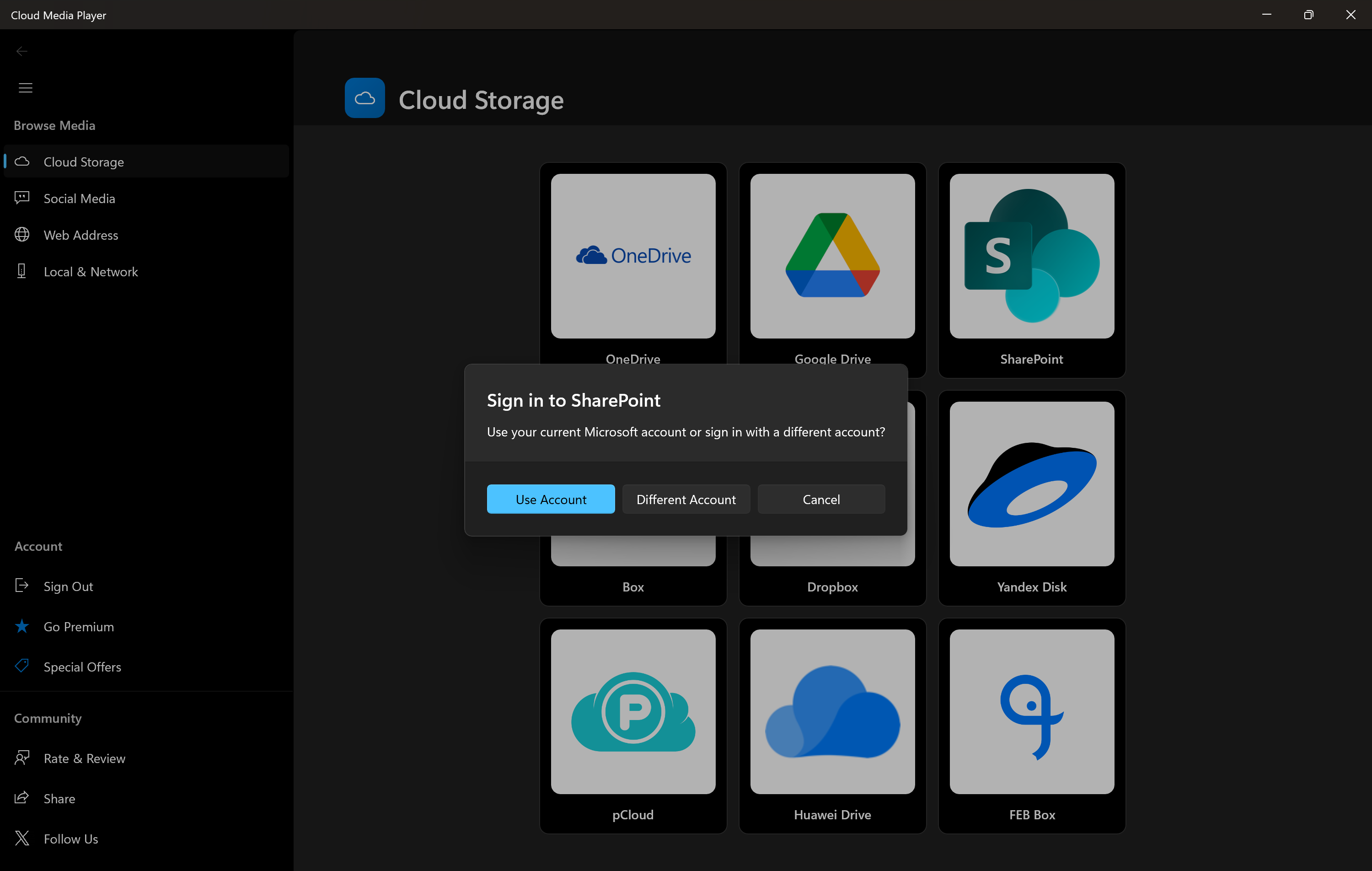Image resolution: width=1372 pixels, height=871 pixels.
Task: Minimize the Cloud Media Player window
Action: [x=1267, y=15]
